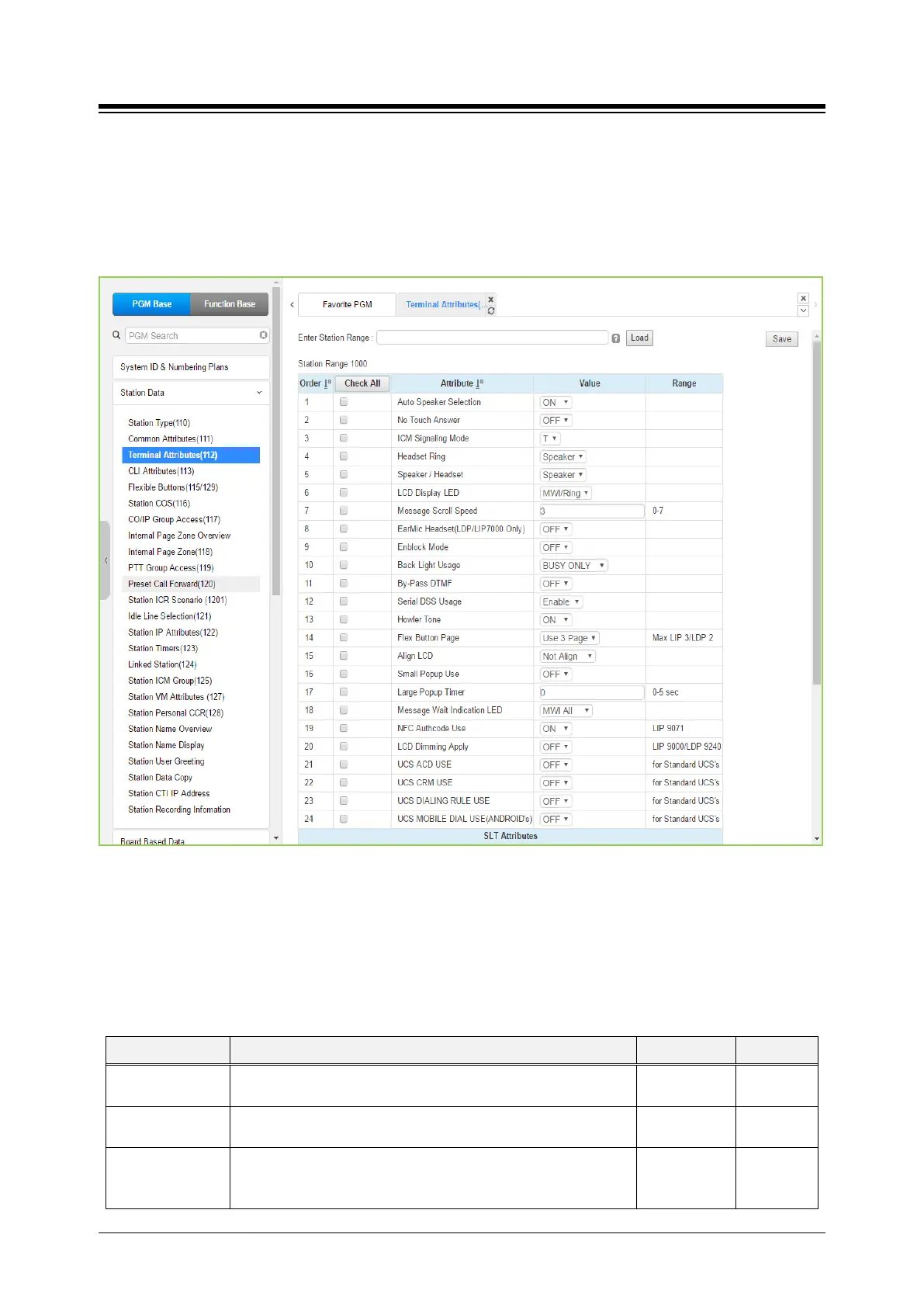This screenshot has width=924, height=1307.
Task: Click the Message Scroll Speed value field
Action: click(592, 511)
